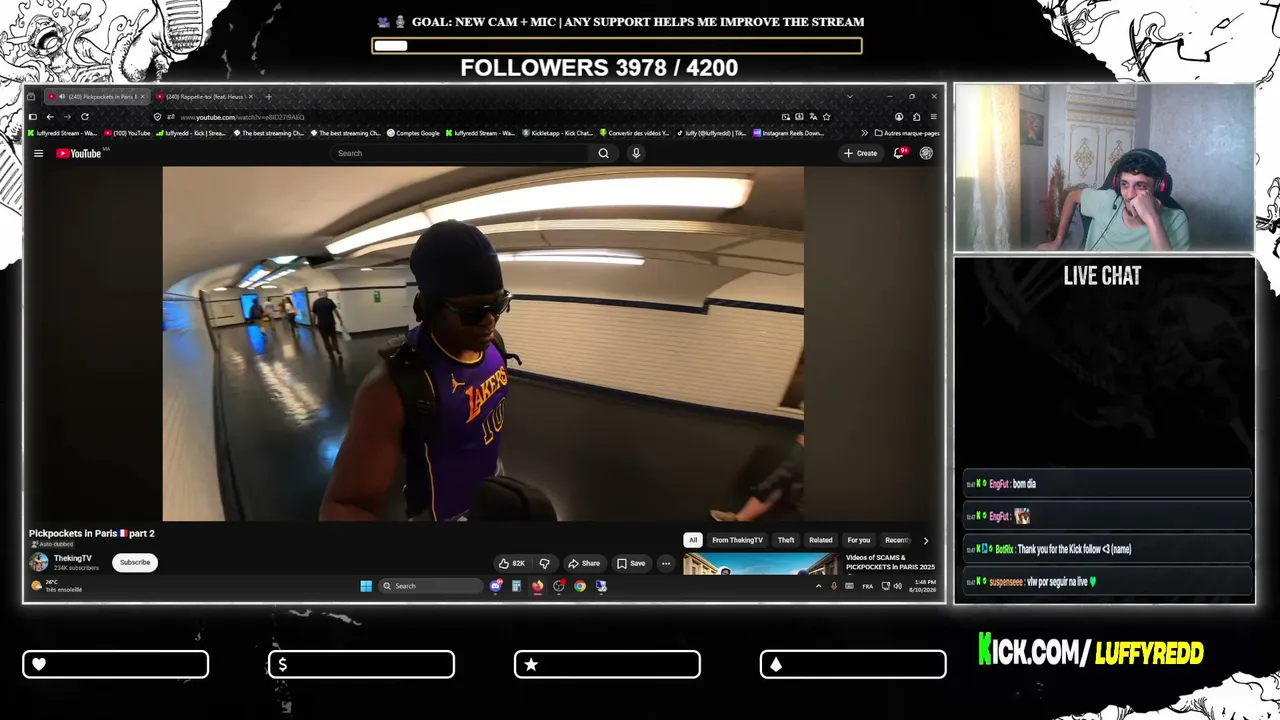Open the Autres marque-pages bookmarks folder
The width and height of the screenshot is (1280, 720).
(907, 133)
